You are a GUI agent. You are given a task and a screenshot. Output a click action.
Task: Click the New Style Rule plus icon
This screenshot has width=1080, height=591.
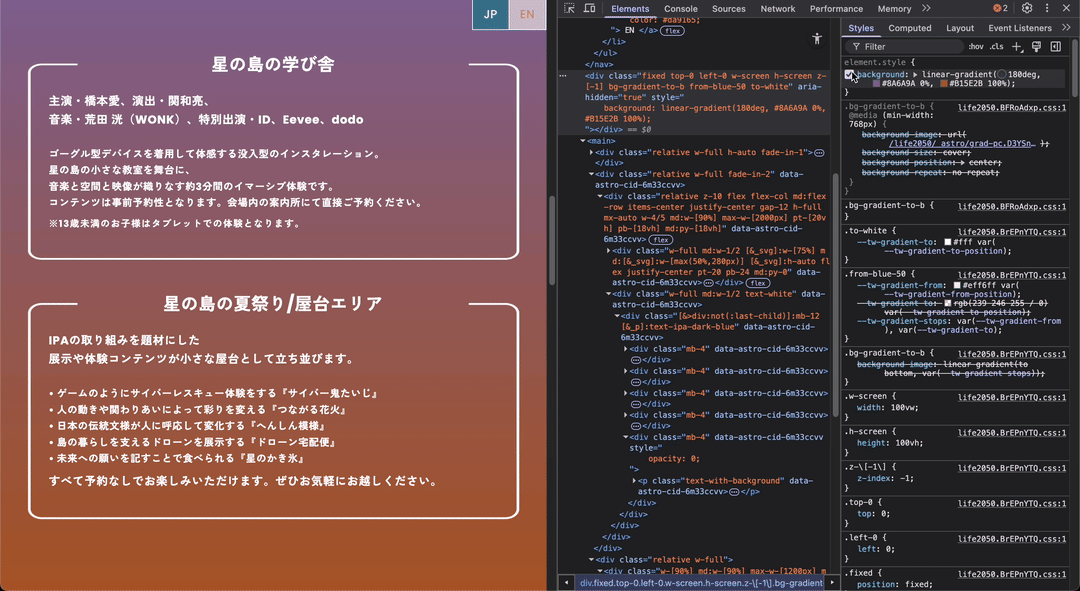tap(1017, 47)
